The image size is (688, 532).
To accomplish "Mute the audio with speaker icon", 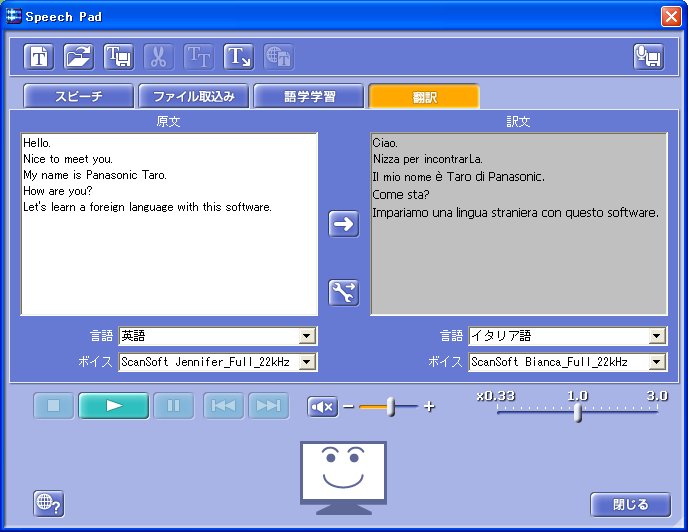I will click(322, 407).
